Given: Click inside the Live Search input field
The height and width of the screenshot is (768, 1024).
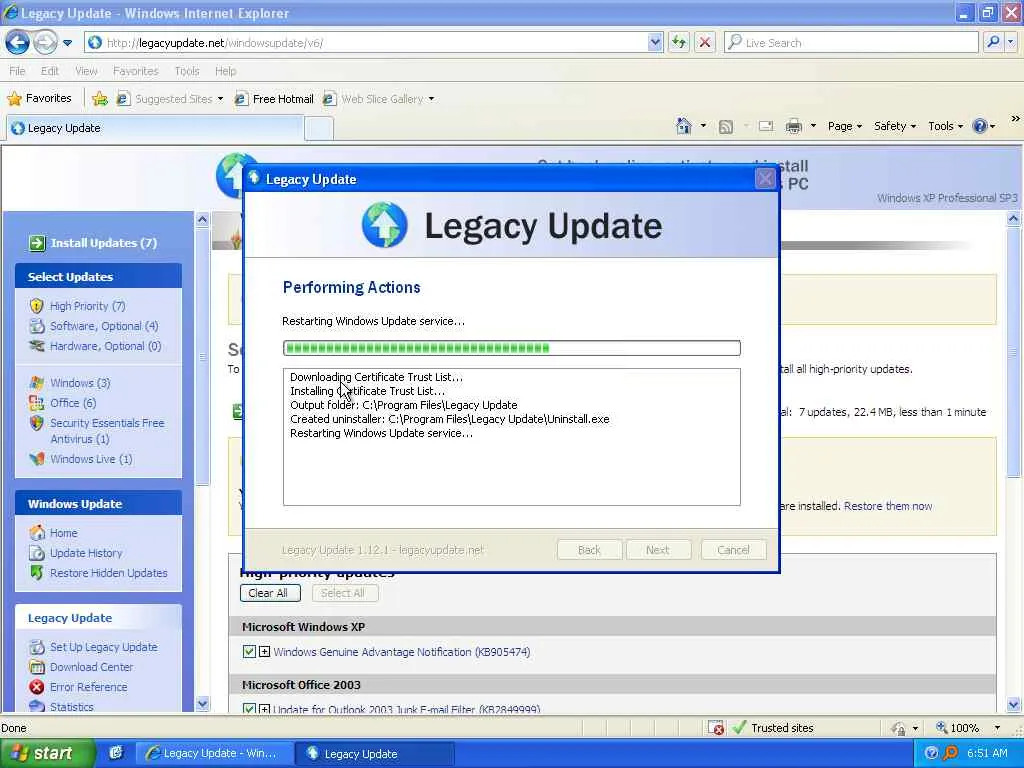Looking at the screenshot, I should coord(852,42).
